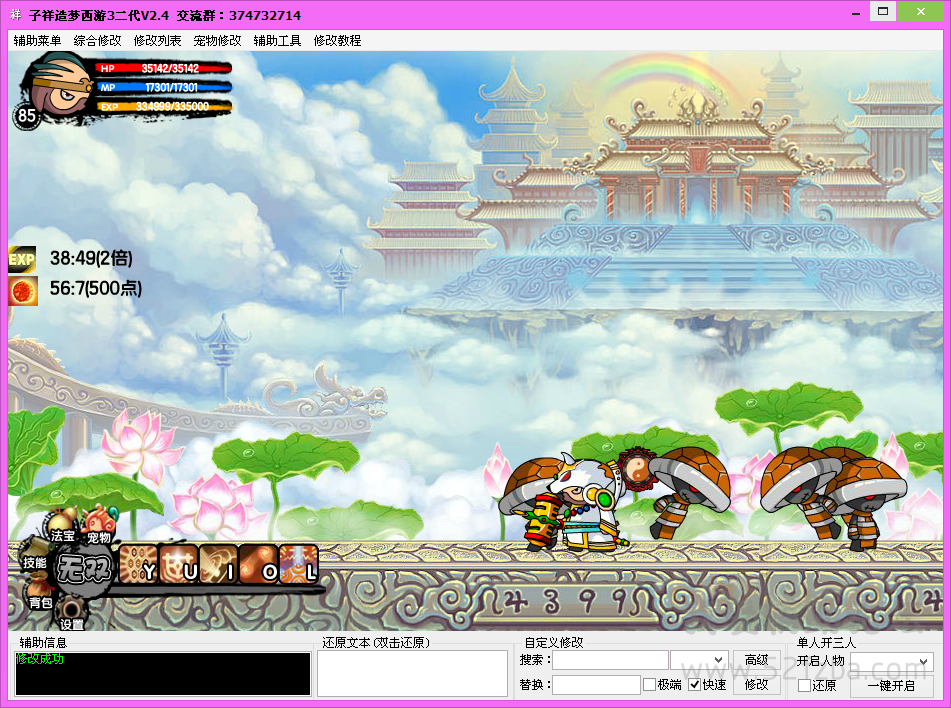
Task: Focus the 搜索 input field
Action: coord(610,659)
